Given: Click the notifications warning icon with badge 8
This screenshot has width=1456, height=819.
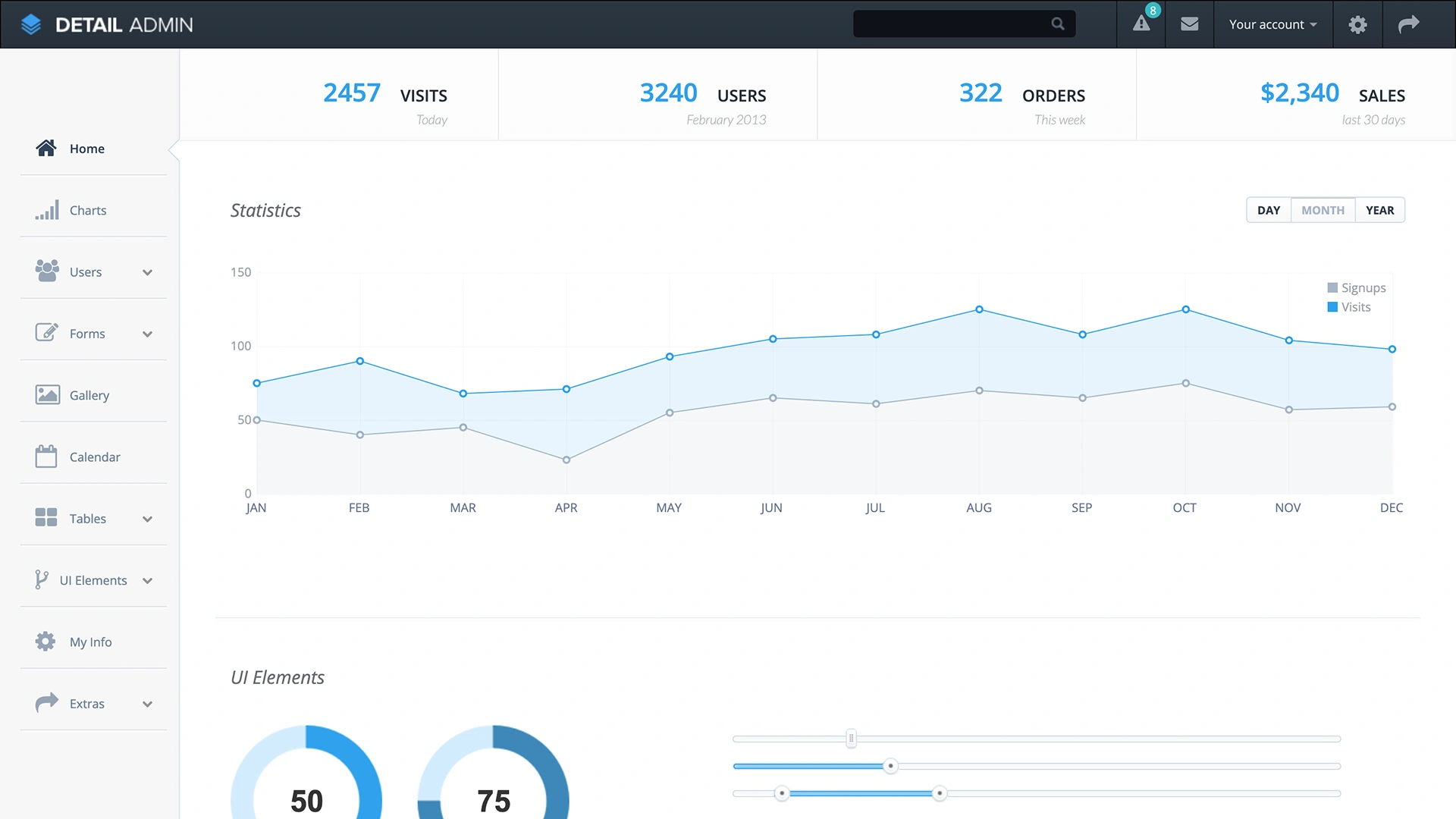Looking at the screenshot, I should pos(1142,24).
